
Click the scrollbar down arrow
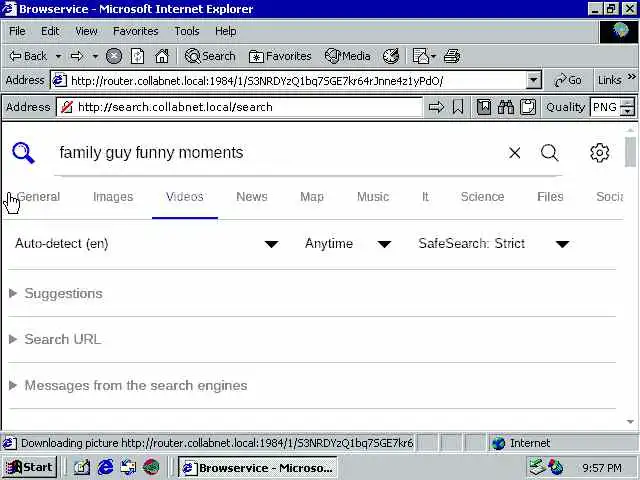630,422
